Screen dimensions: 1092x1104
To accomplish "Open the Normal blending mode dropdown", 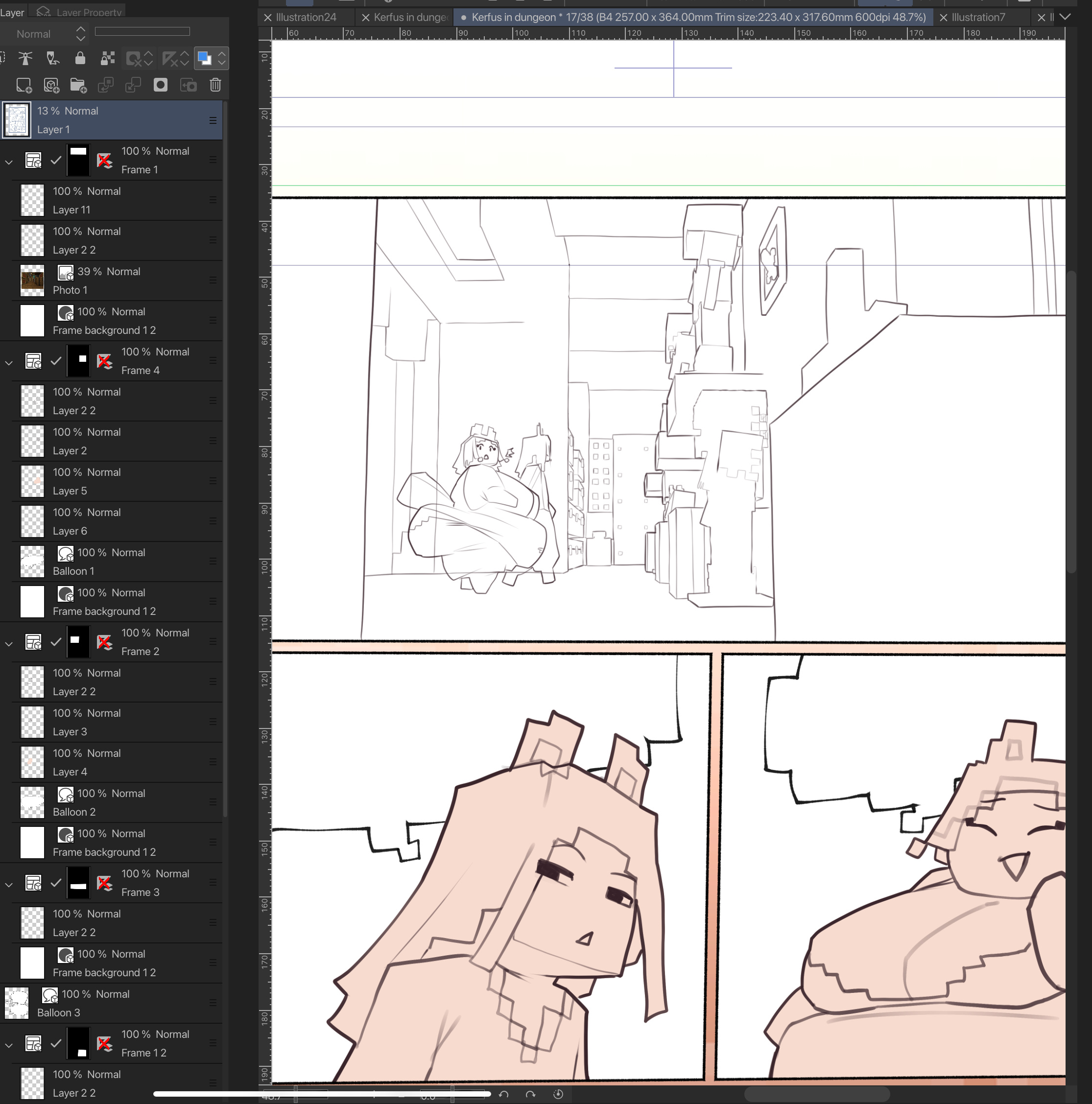I will click(45, 34).
